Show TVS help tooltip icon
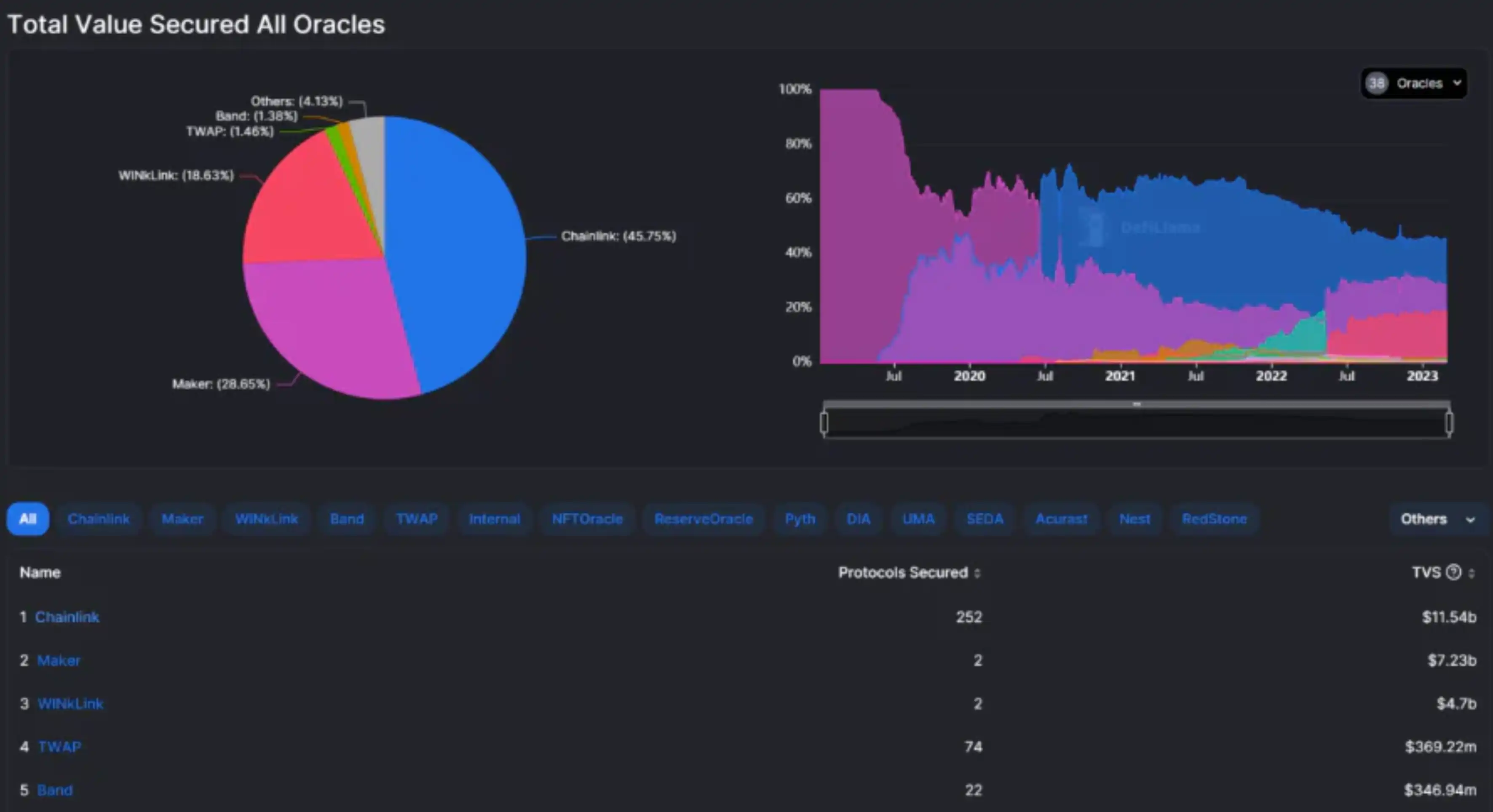The height and width of the screenshot is (812, 1493). [1453, 572]
